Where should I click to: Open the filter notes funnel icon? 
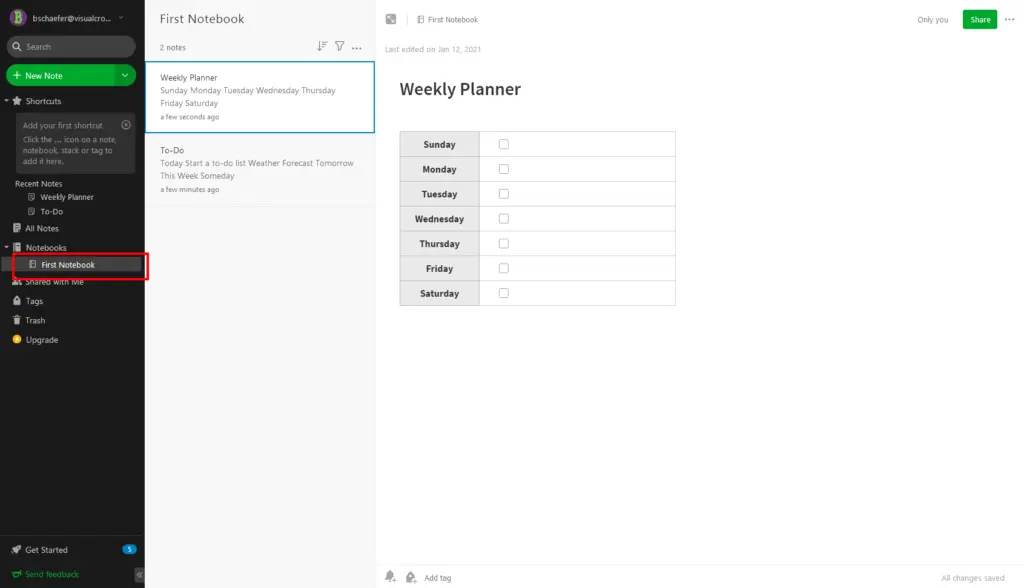[x=339, y=47]
